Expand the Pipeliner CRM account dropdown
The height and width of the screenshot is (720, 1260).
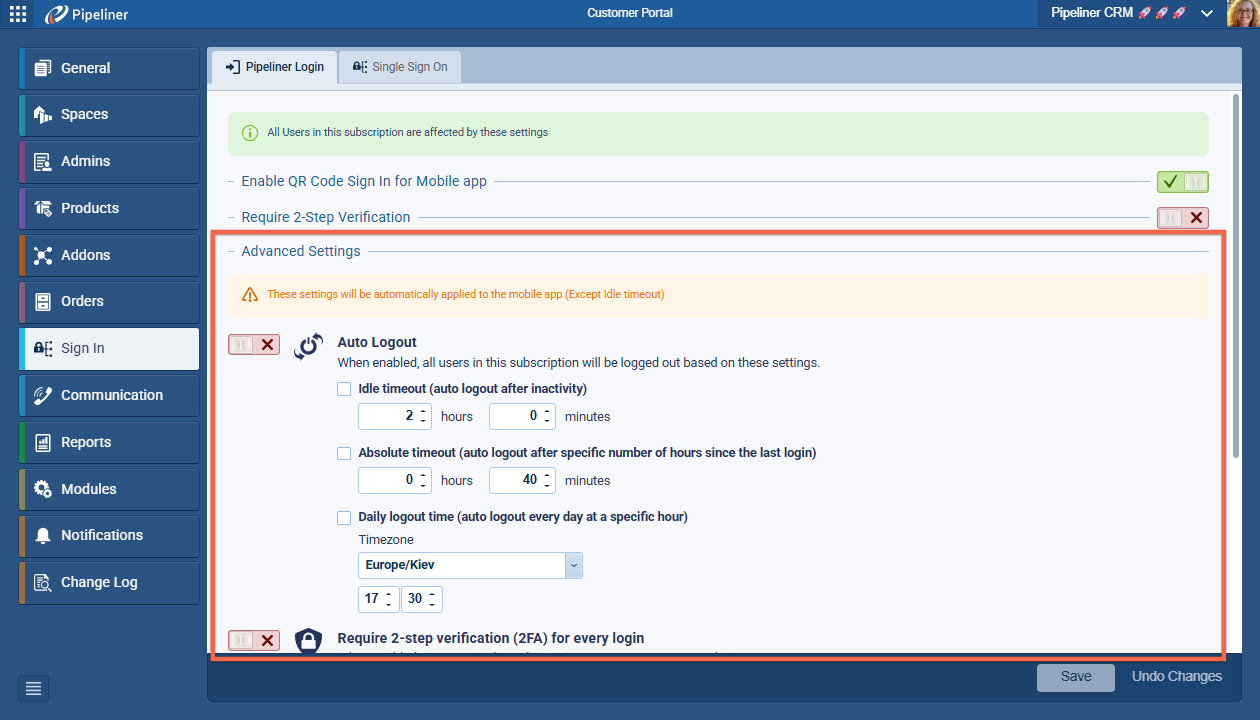1207,13
